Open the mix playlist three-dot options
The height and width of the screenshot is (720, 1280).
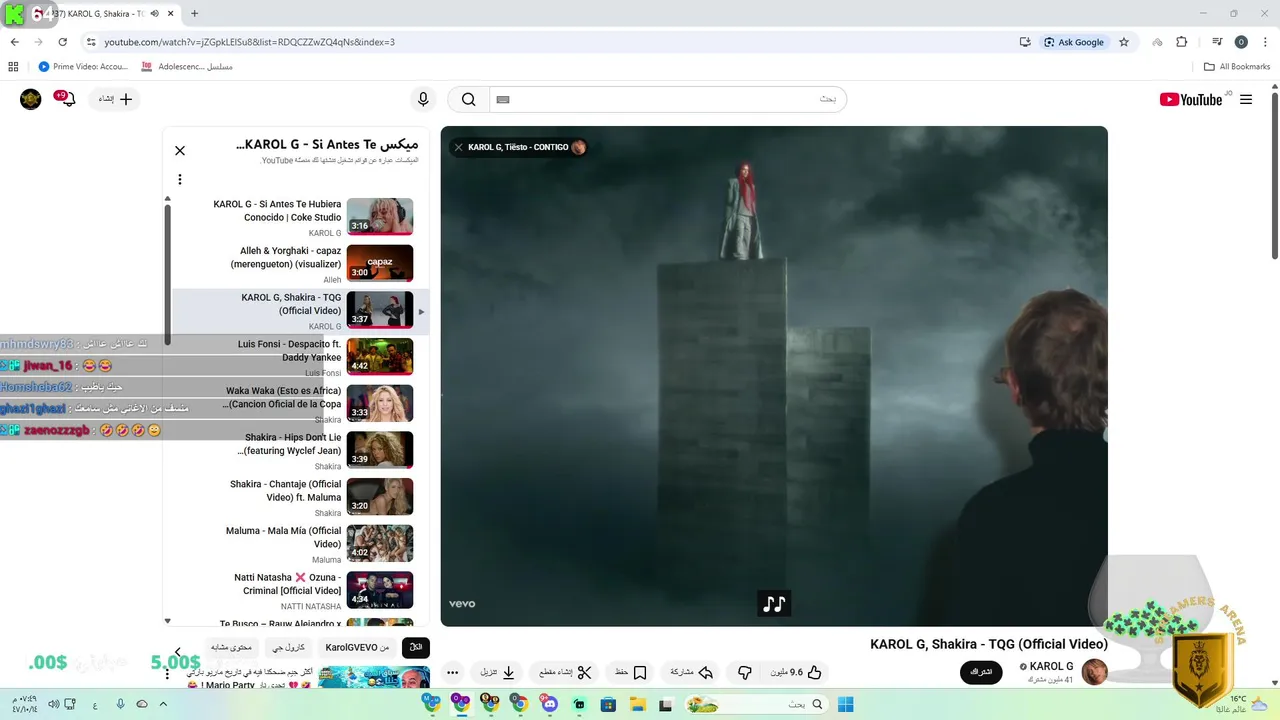[x=180, y=180]
